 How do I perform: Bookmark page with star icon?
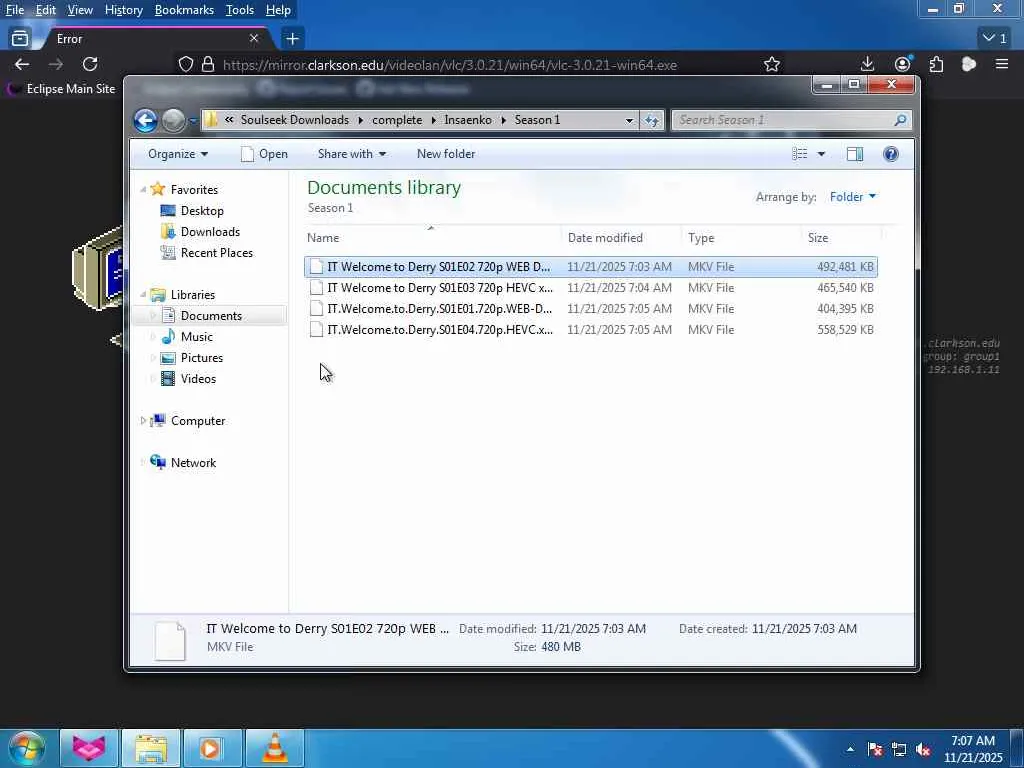pos(772,64)
